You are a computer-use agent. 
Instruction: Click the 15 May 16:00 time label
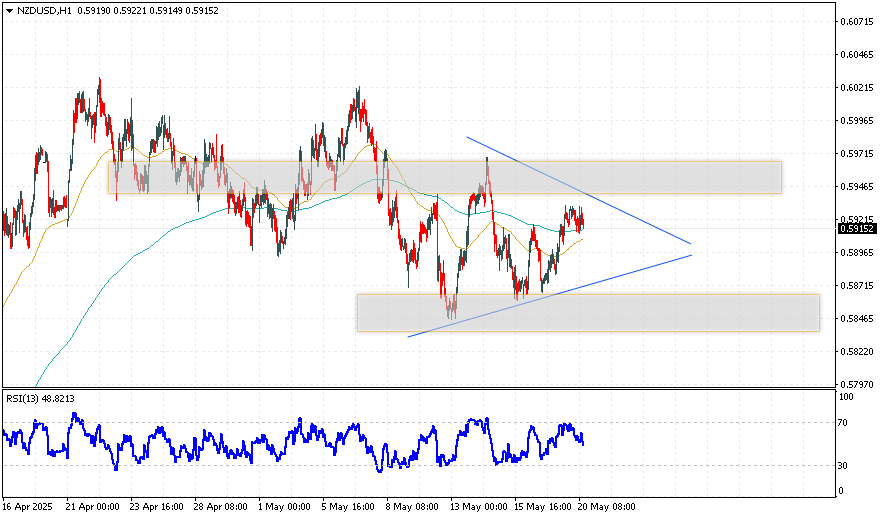(x=541, y=507)
